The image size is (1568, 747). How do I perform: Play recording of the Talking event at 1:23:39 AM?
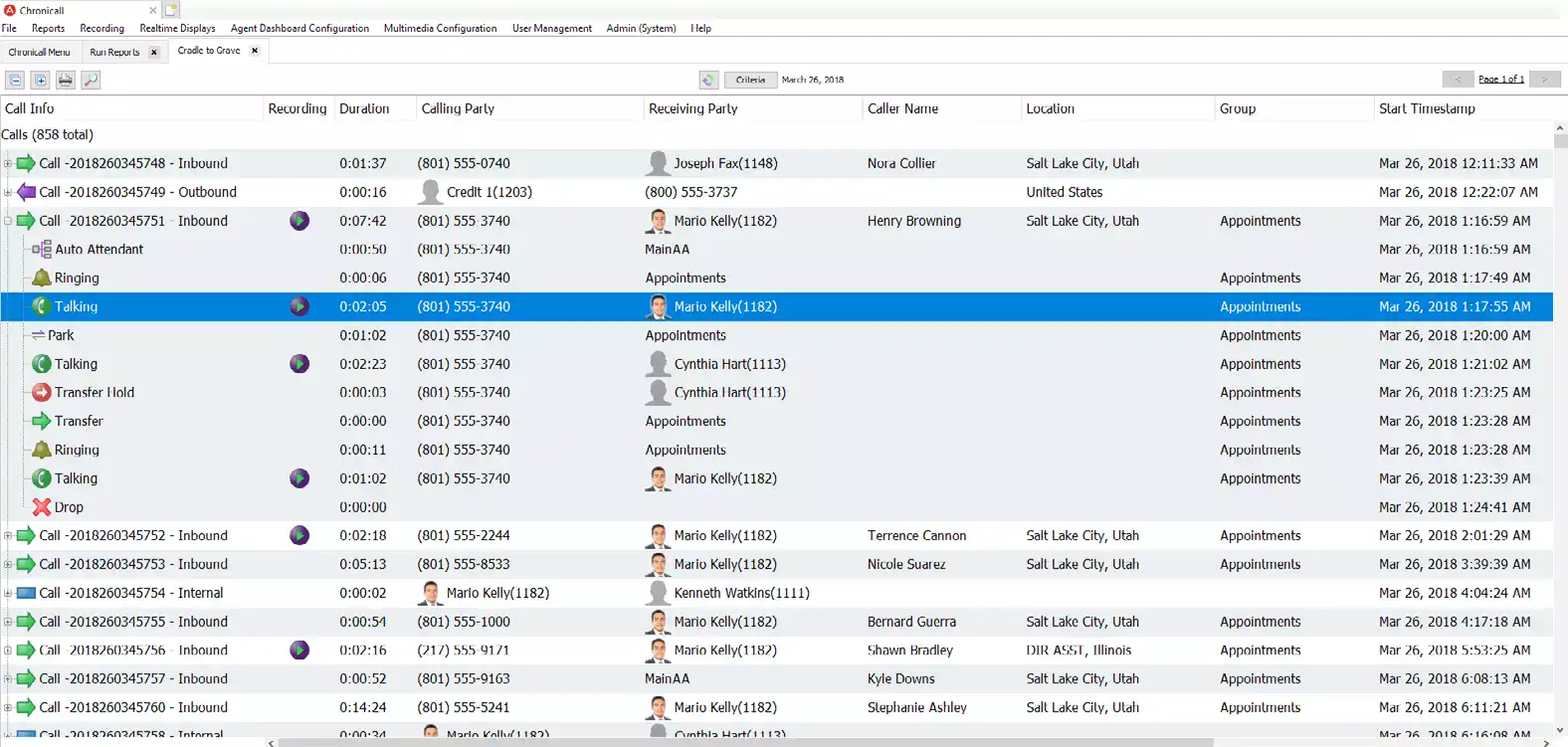coord(299,478)
